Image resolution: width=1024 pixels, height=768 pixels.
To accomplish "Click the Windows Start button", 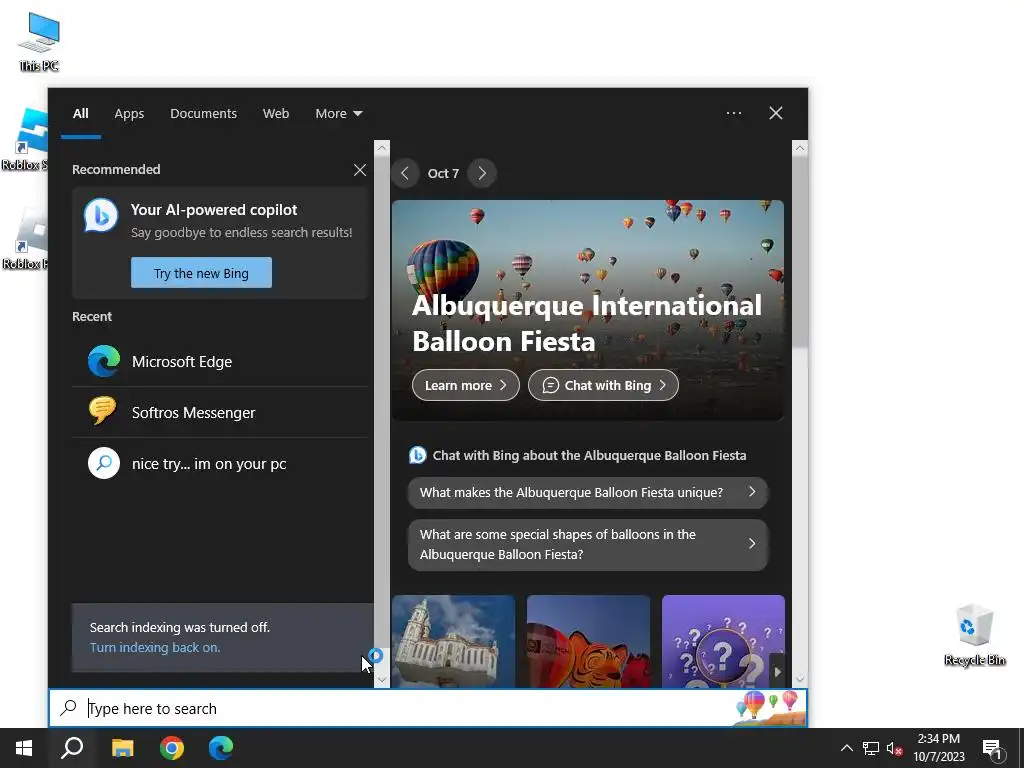I will tap(24, 748).
